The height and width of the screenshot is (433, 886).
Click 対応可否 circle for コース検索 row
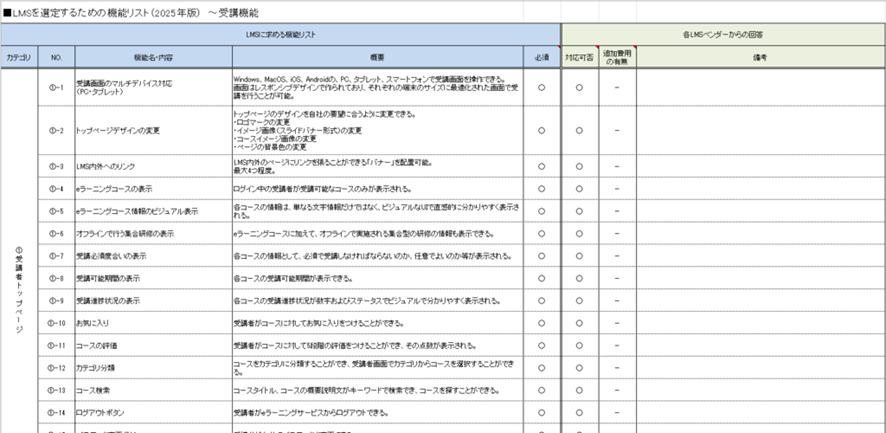tap(579, 389)
